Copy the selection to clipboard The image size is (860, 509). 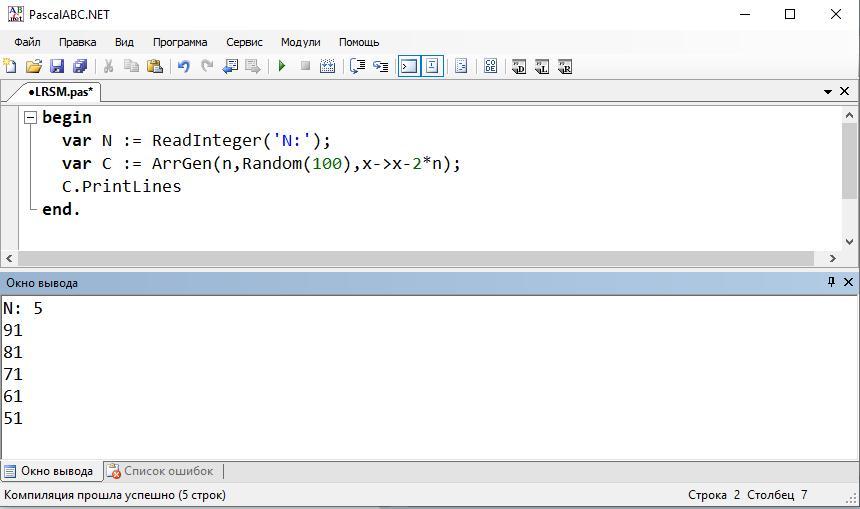pos(131,66)
